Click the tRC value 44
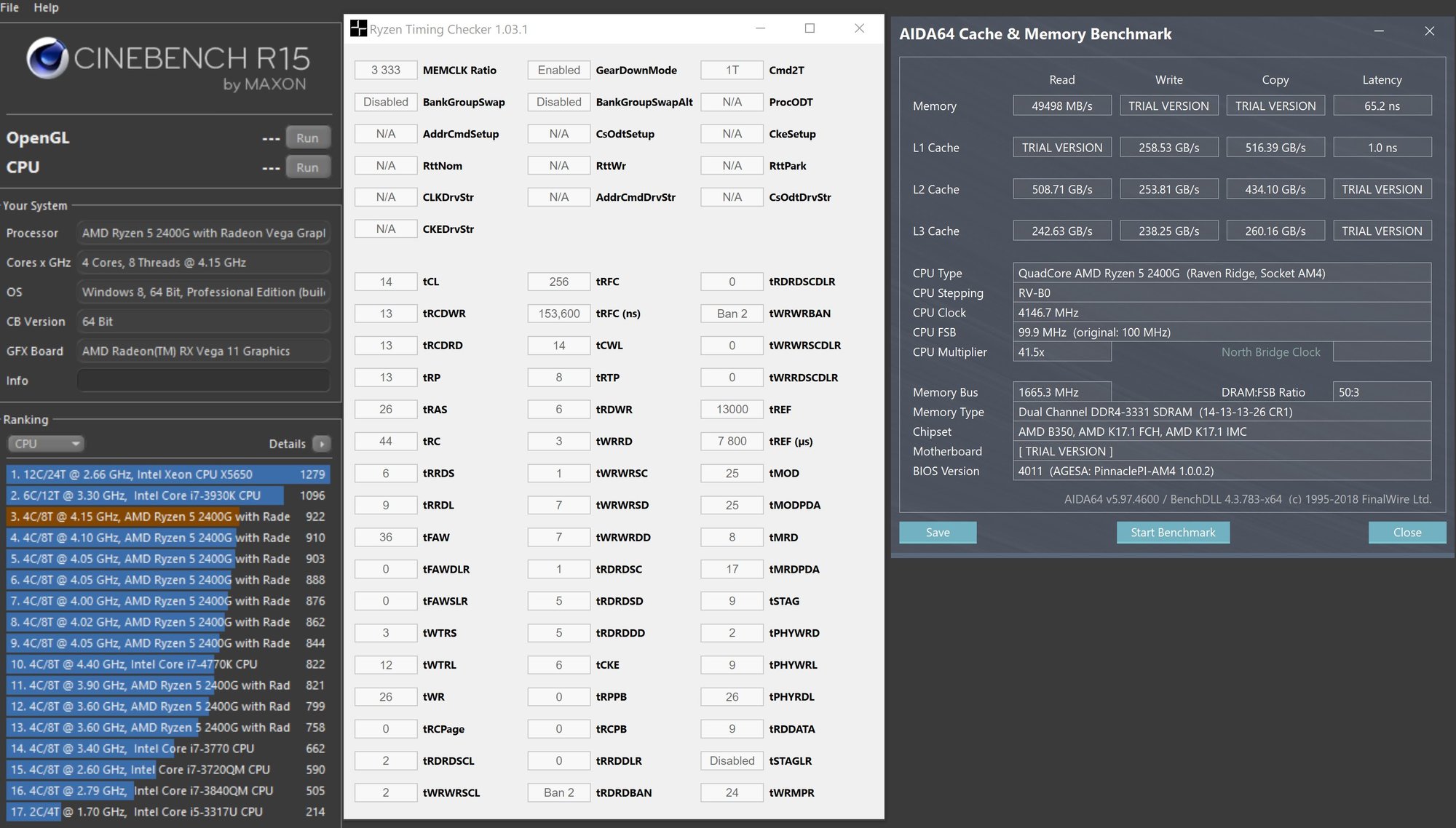Image resolution: width=1456 pixels, height=828 pixels. point(386,442)
